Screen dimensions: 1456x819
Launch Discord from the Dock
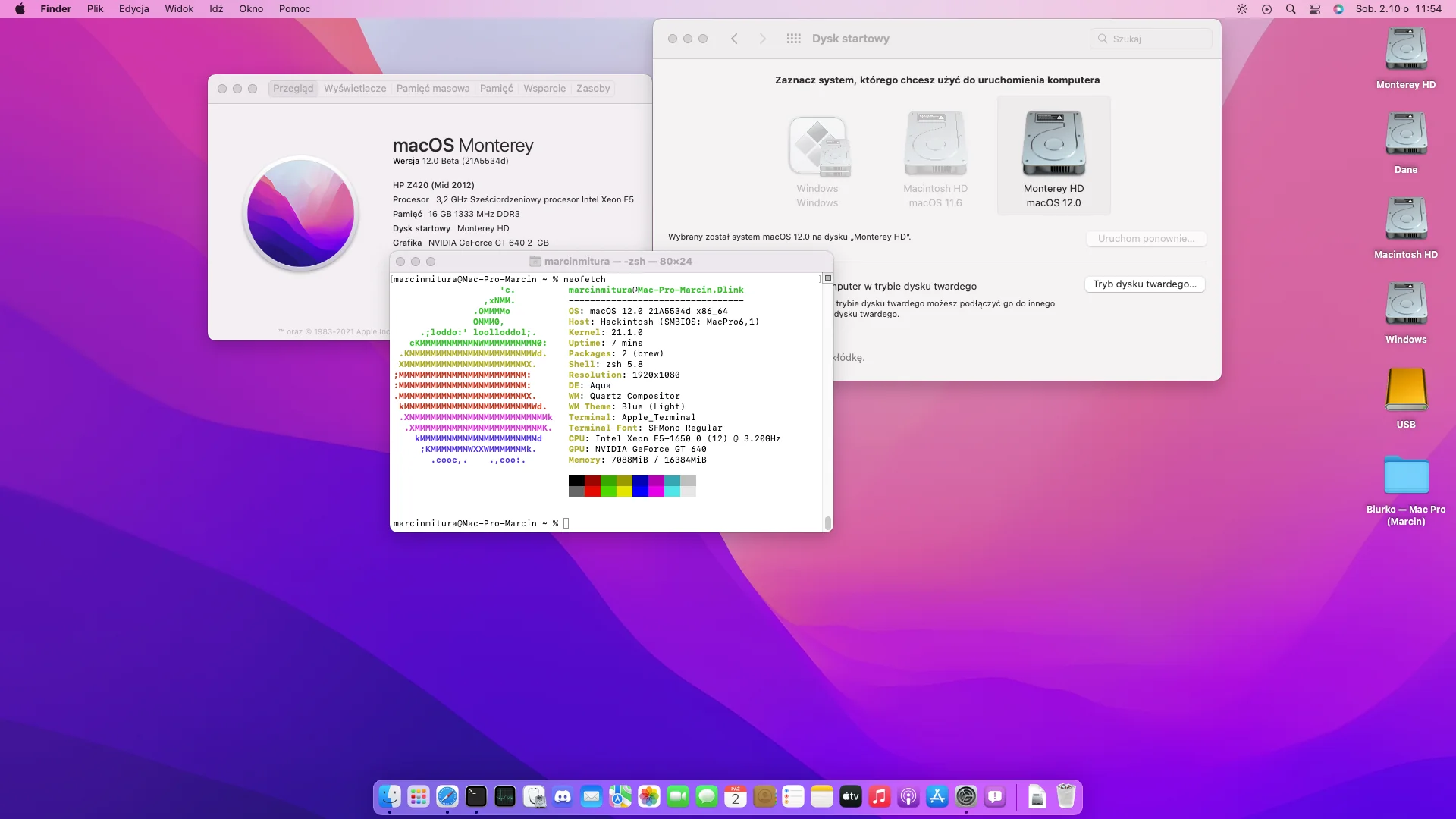563,796
